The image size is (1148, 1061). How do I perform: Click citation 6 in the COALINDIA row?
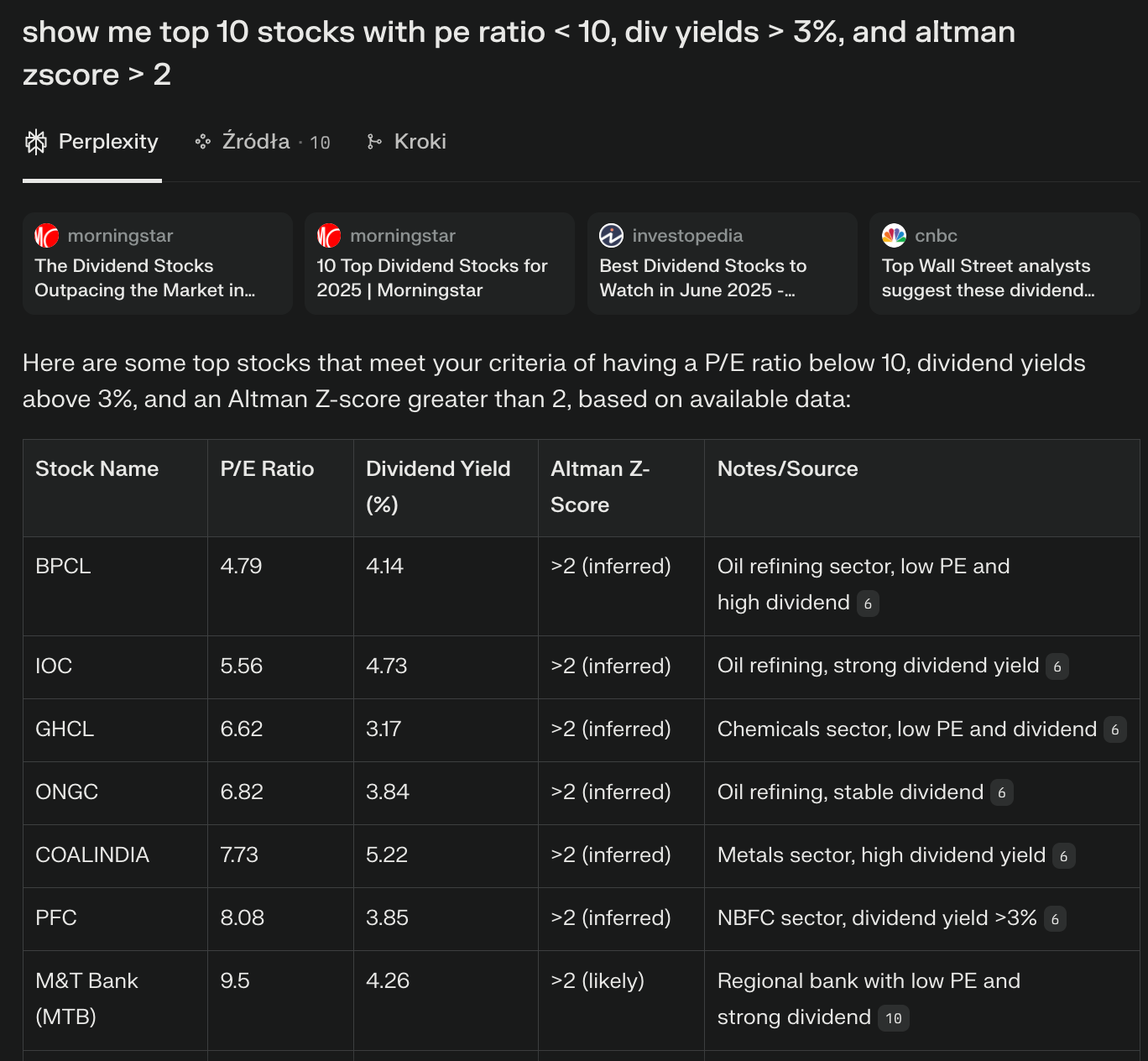[x=1063, y=855]
